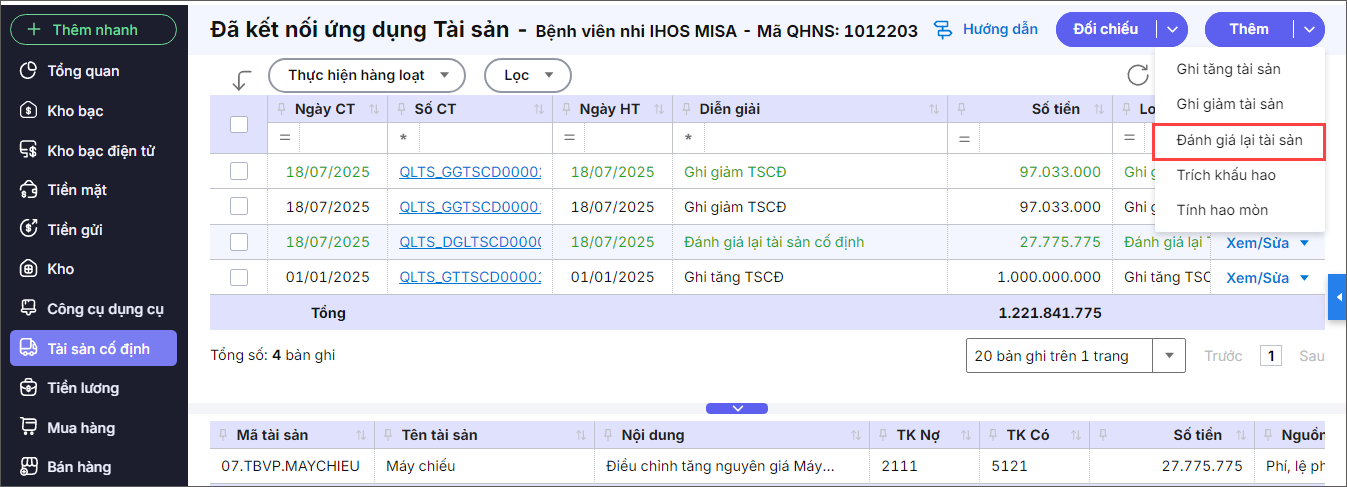Image resolution: width=1347 pixels, height=487 pixels.
Task: Go to page 1 in pagination
Action: (x=1271, y=355)
